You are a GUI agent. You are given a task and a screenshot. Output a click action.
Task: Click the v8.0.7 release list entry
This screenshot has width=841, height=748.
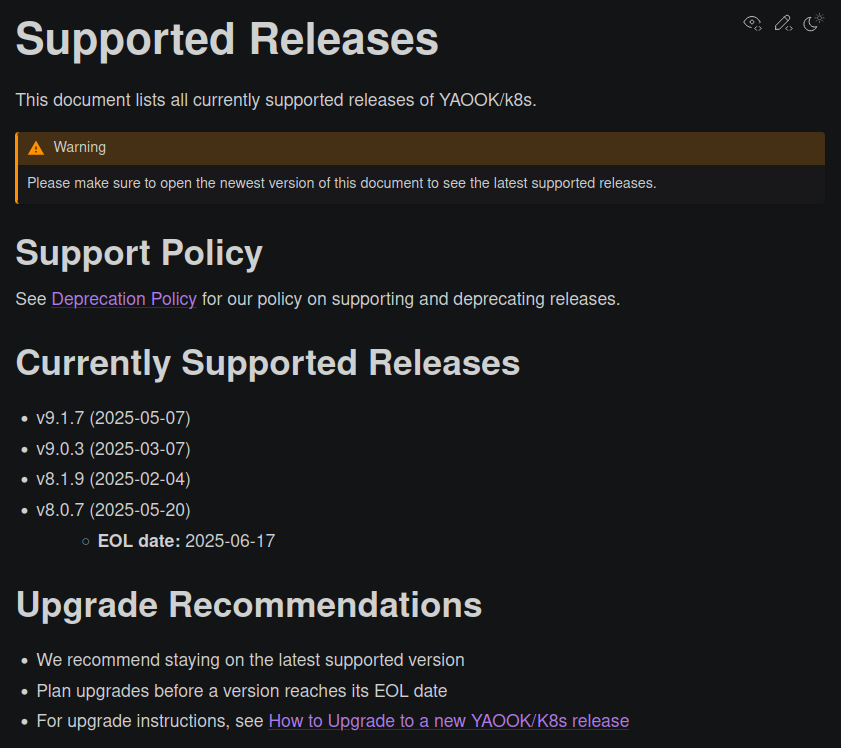click(113, 510)
